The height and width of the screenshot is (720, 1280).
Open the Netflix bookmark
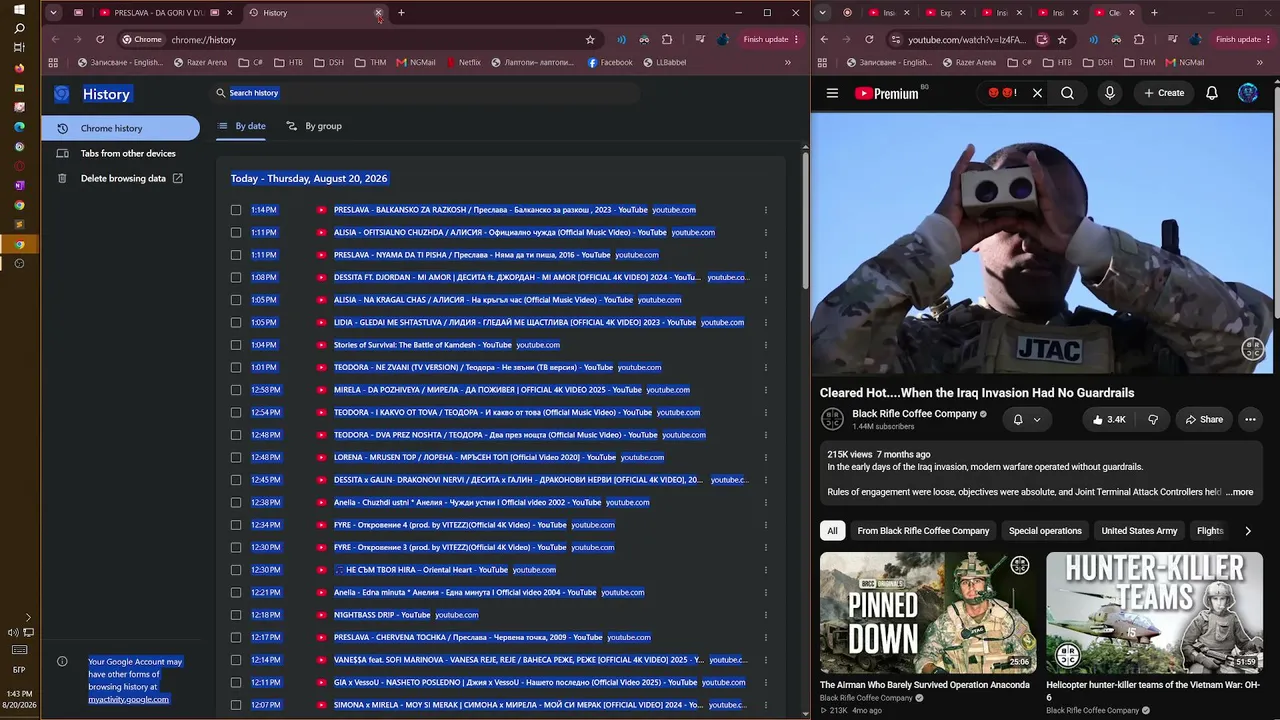tap(463, 62)
